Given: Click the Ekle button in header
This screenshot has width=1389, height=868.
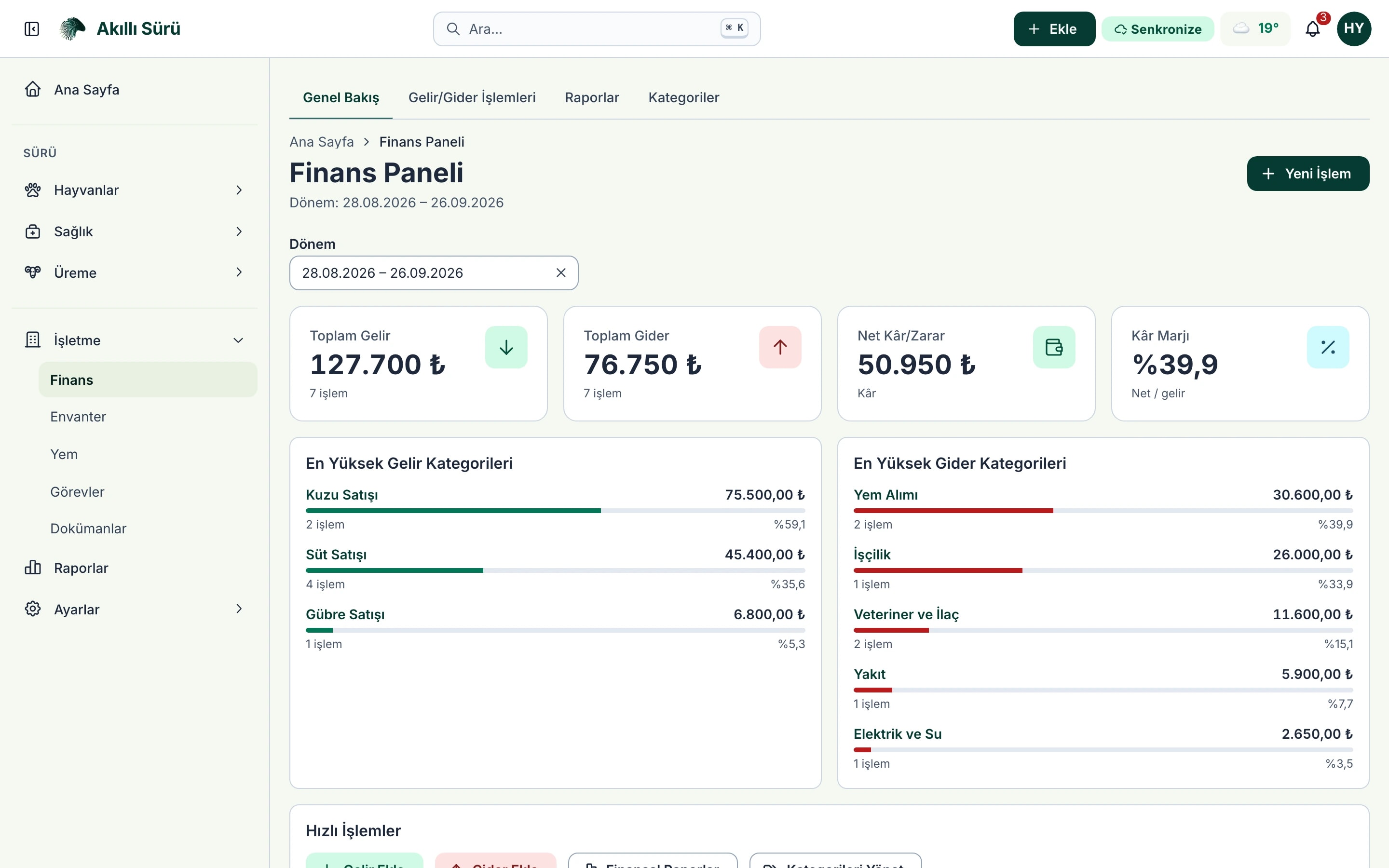Looking at the screenshot, I should pos(1054,29).
